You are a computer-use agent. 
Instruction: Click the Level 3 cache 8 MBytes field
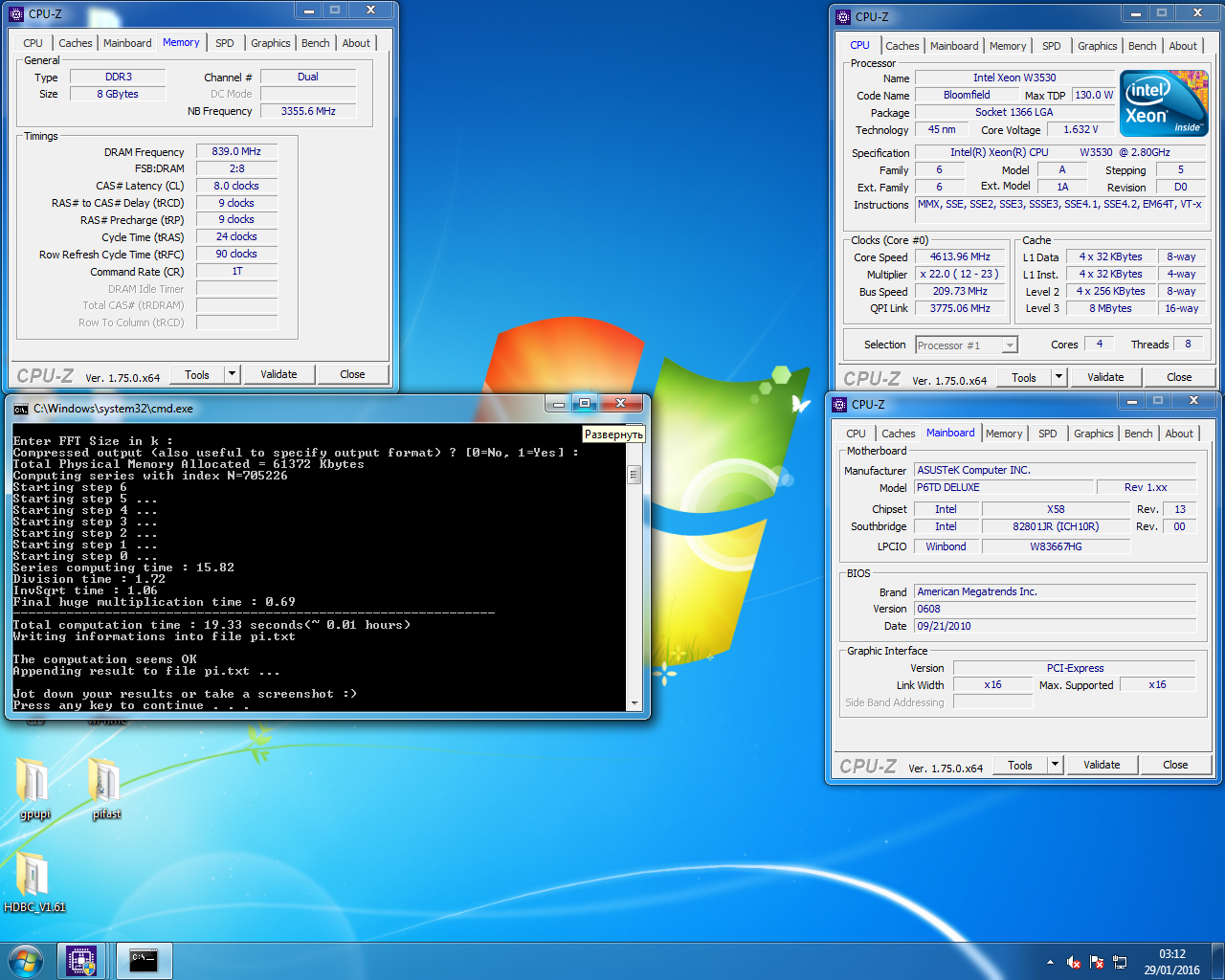coord(1110,308)
